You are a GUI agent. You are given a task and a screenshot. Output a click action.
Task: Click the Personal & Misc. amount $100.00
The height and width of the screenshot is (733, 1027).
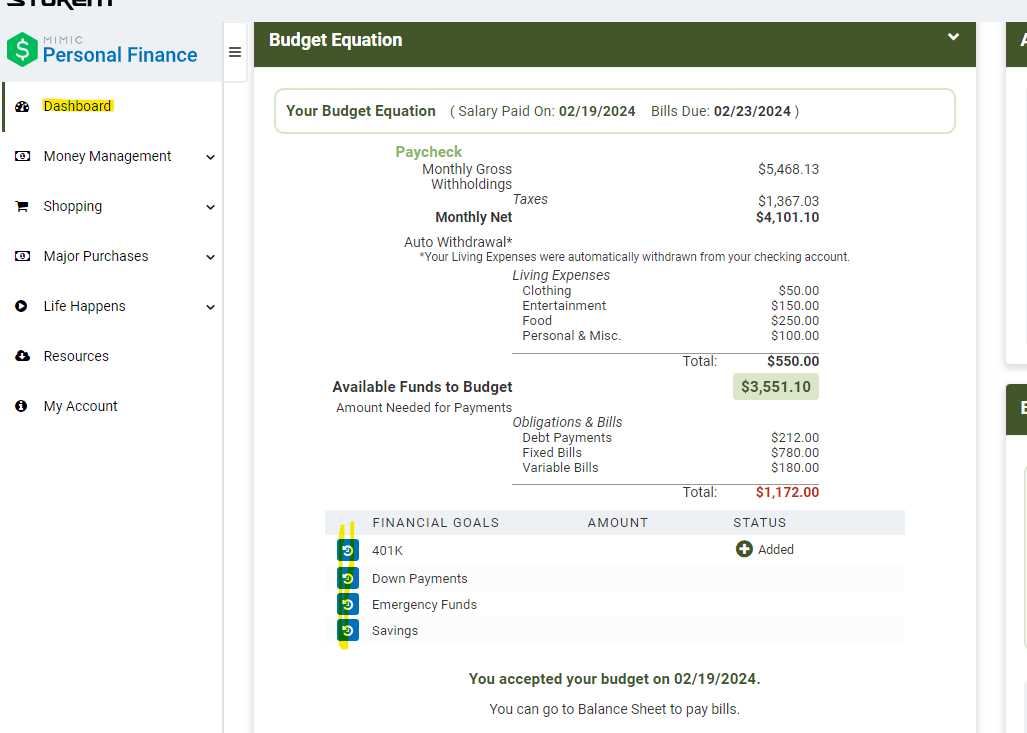[x=795, y=335]
